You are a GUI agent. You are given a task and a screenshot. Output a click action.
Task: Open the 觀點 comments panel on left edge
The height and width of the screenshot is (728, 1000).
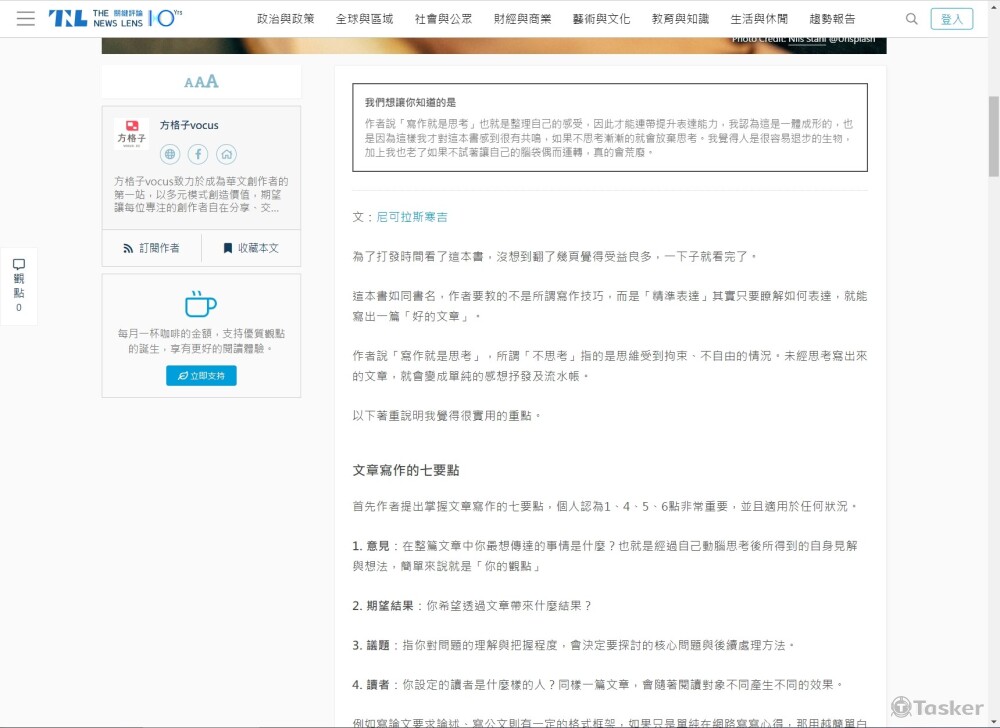tap(18, 283)
